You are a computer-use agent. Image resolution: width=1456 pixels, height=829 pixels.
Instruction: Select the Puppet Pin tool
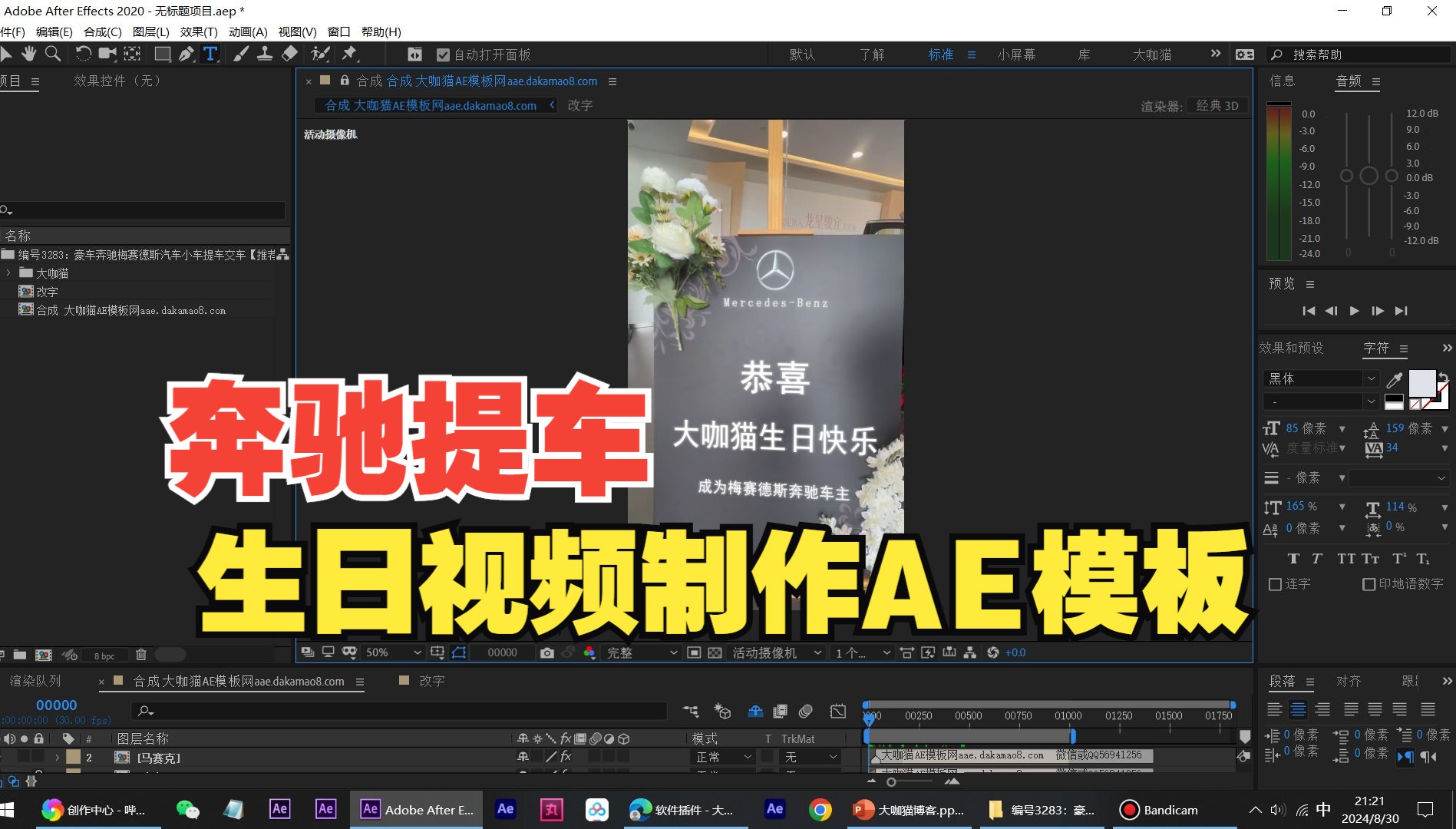[x=349, y=54]
